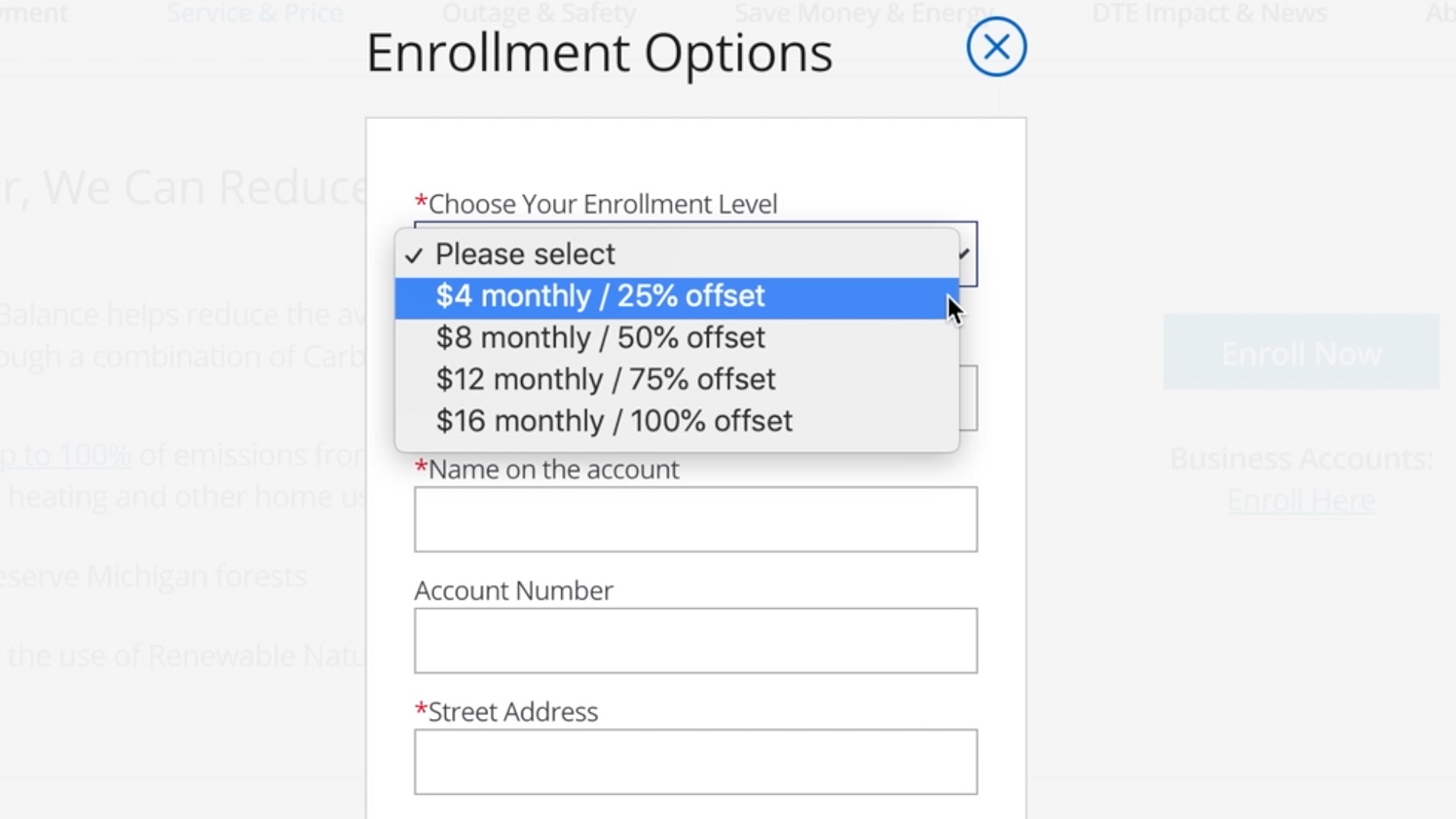Click the field partly hidden behind the dropdown list
Viewport: 1456px width, 819px height.
(968, 398)
